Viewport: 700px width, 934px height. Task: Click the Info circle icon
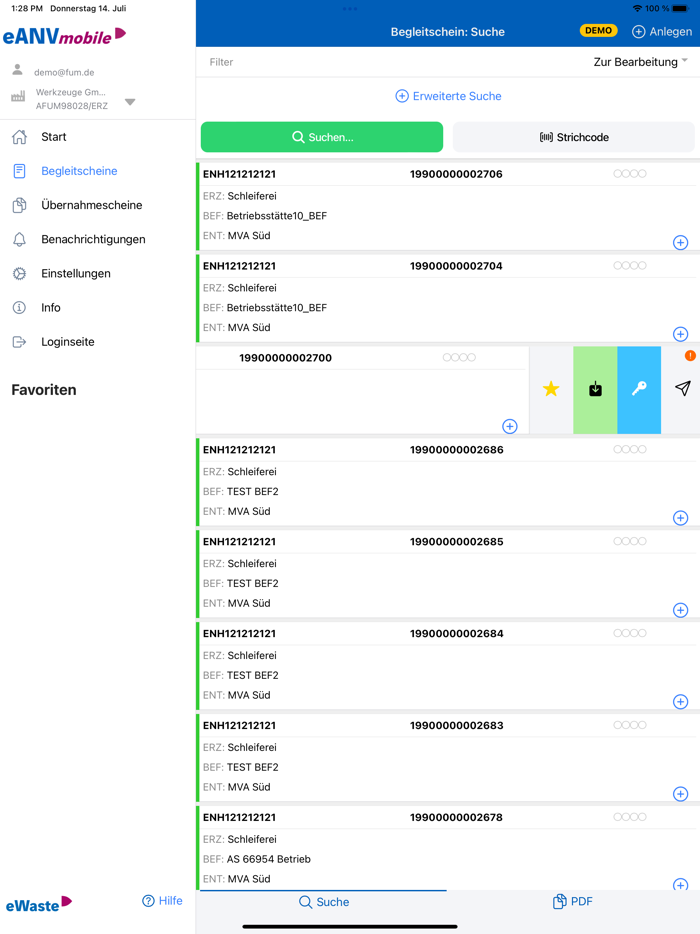tap(19, 307)
